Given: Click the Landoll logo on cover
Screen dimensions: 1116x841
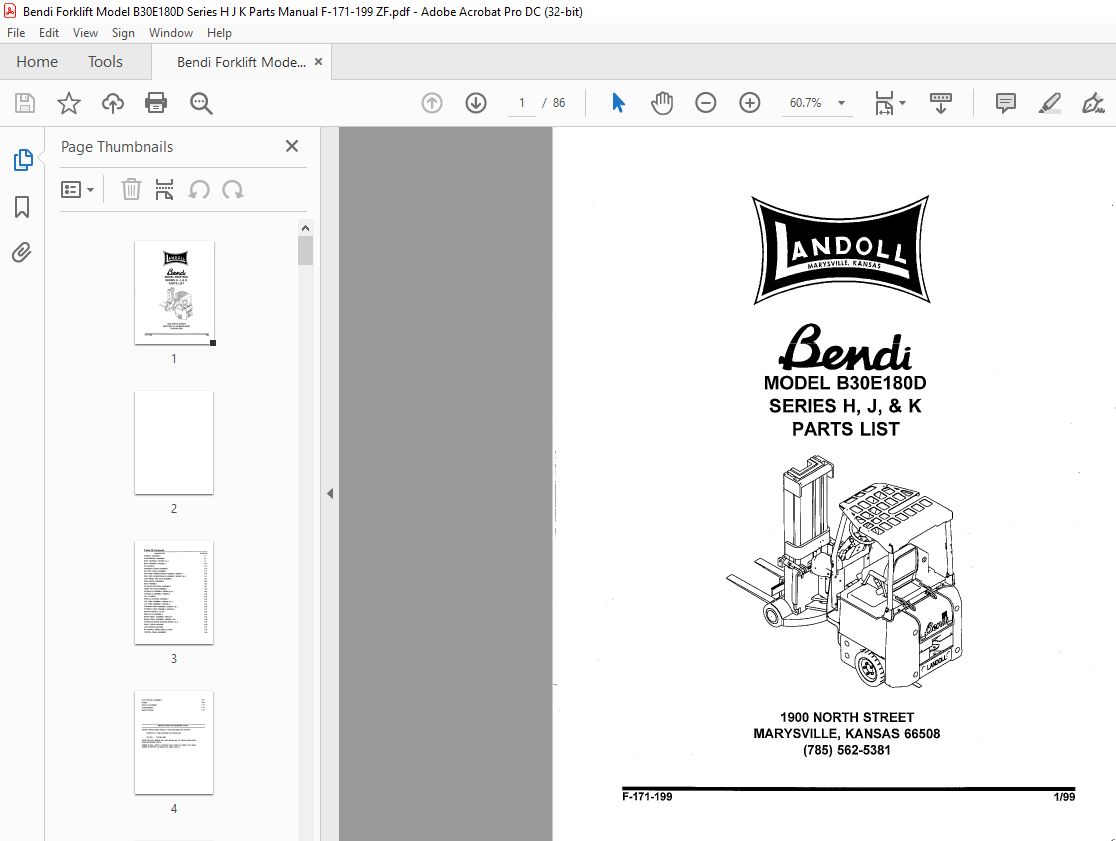Looking at the screenshot, I should [841, 250].
